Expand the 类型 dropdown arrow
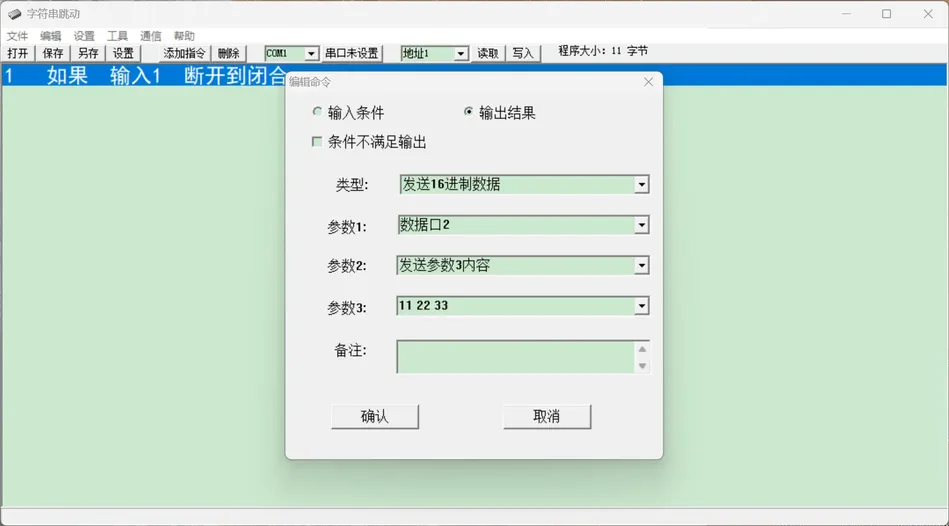Viewport: 949px width, 526px height. pos(641,185)
